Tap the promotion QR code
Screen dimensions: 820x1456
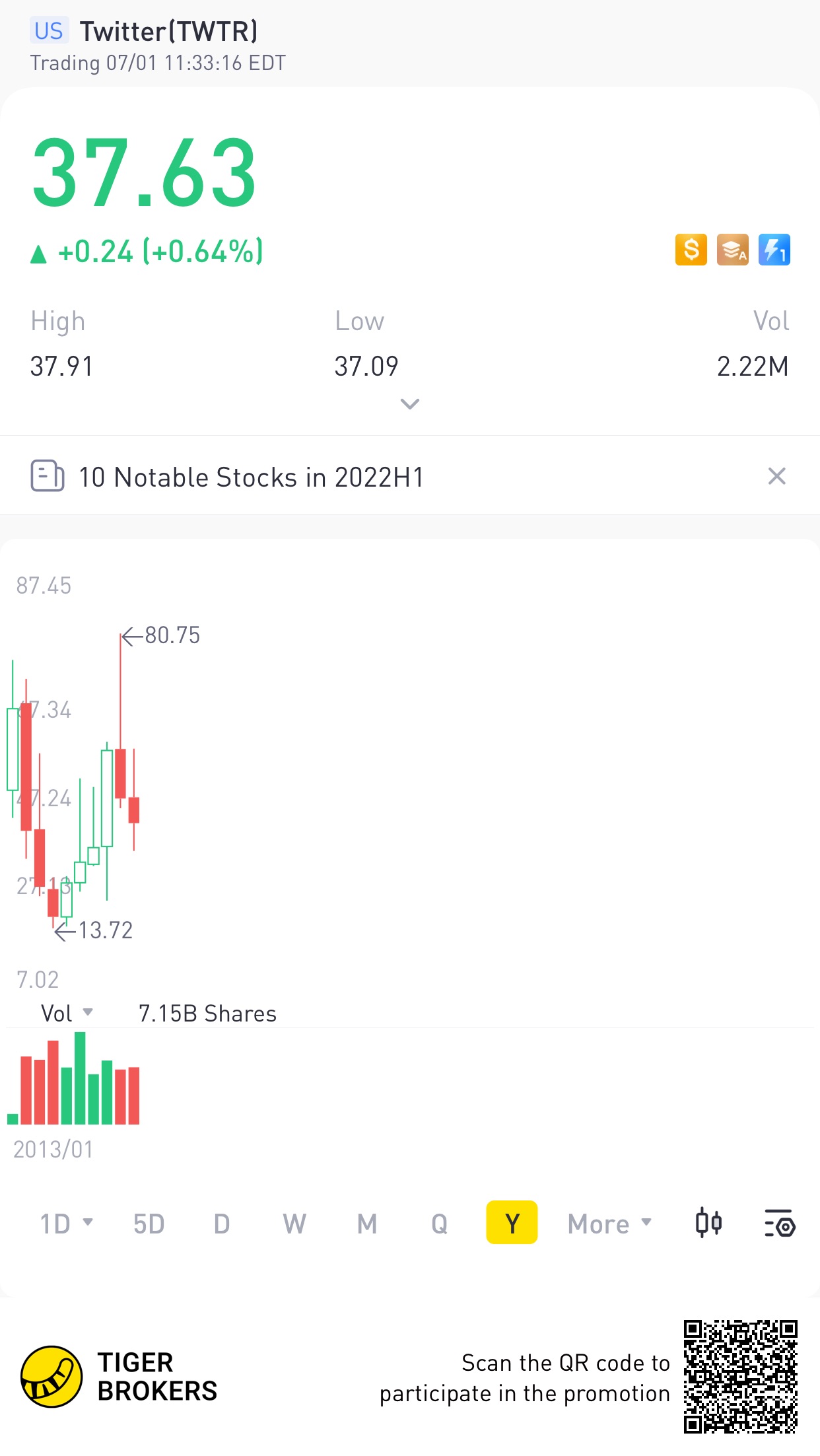(740, 1377)
